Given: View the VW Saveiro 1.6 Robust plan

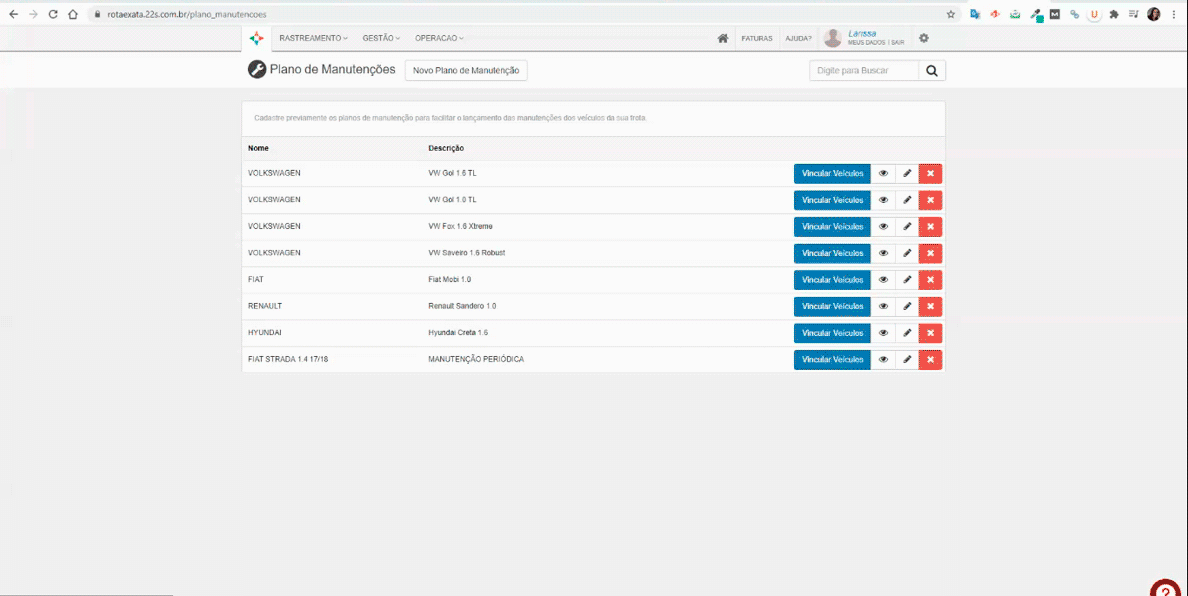Looking at the screenshot, I should pyautogui.click(x=883, y=253).
